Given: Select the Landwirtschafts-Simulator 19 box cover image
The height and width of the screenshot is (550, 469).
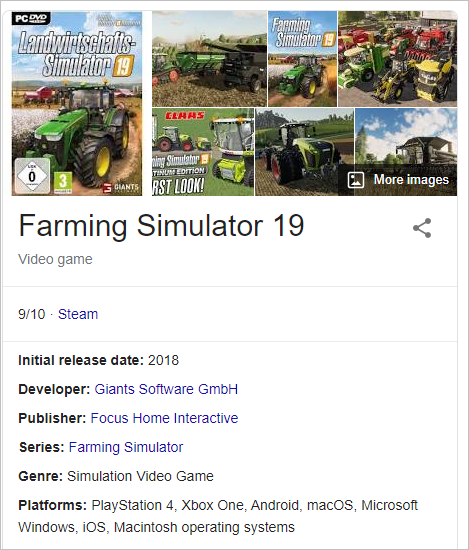Looking at the screenshot, I should 77,103.
